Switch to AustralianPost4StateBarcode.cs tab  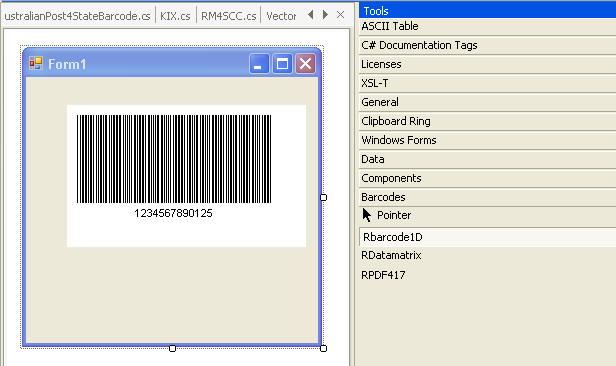pos(77,16)
